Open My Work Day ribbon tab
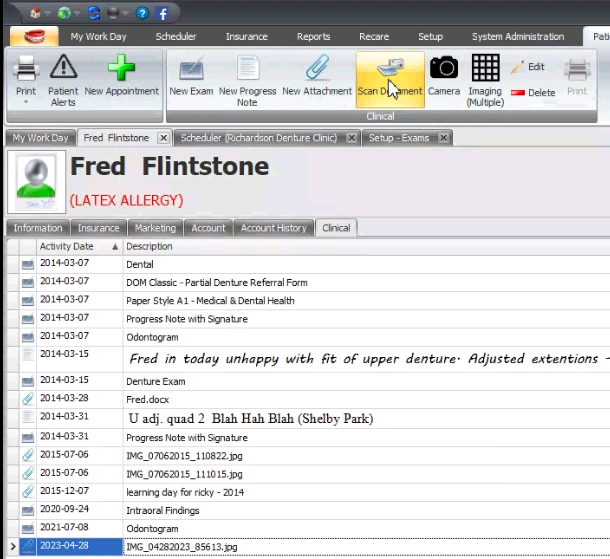This screenshot has height=559, width=610. click(x=98, y=37)
